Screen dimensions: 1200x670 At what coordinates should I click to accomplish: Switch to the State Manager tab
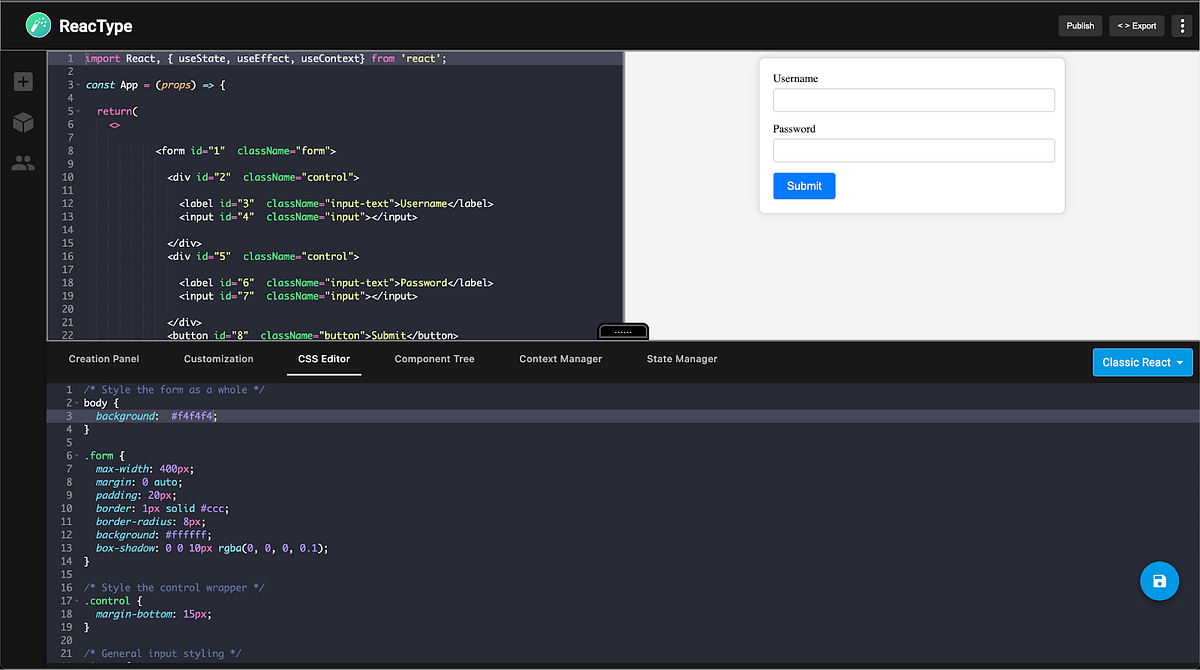[x=681, y=358]
